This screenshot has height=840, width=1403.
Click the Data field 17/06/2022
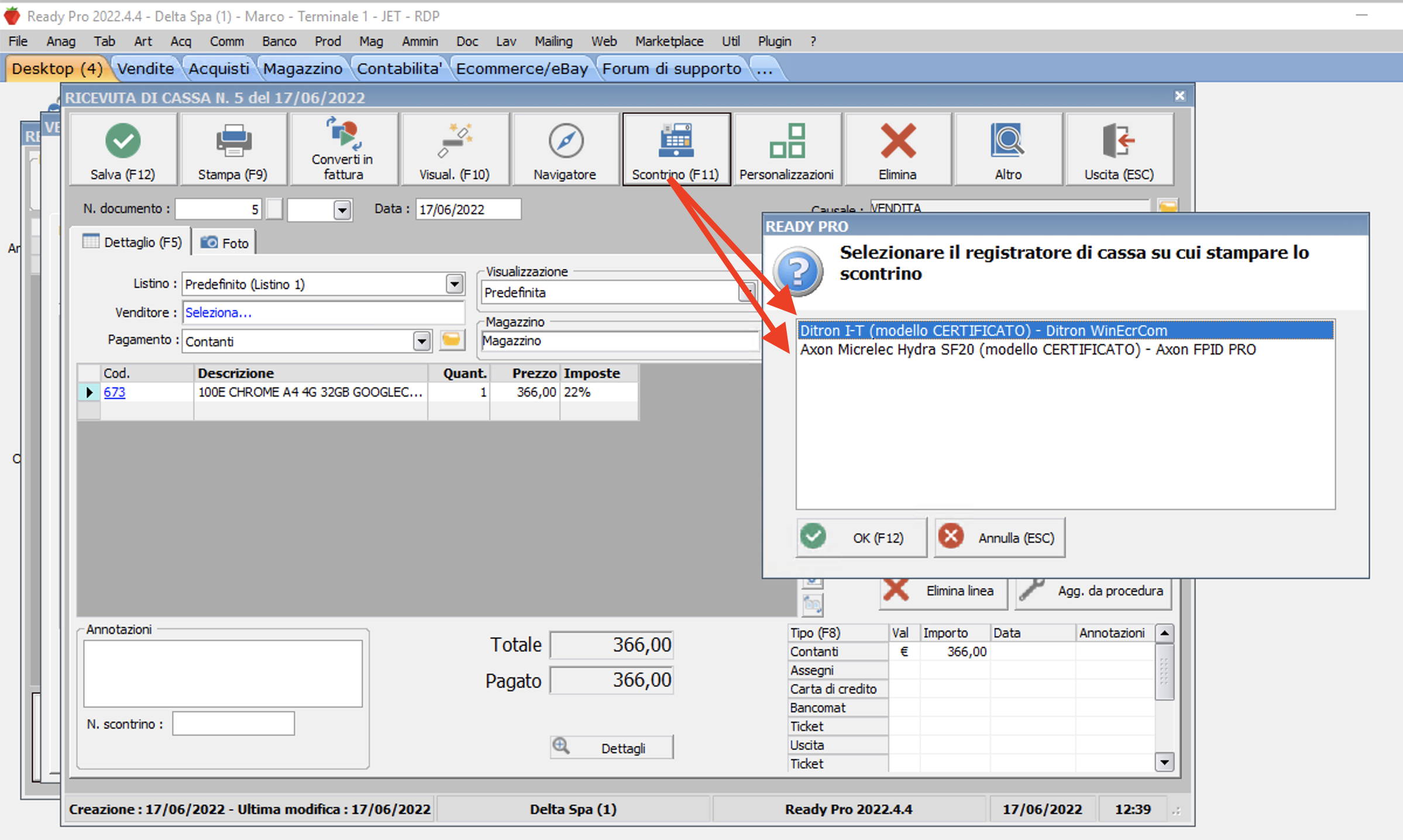pos(468,209)
